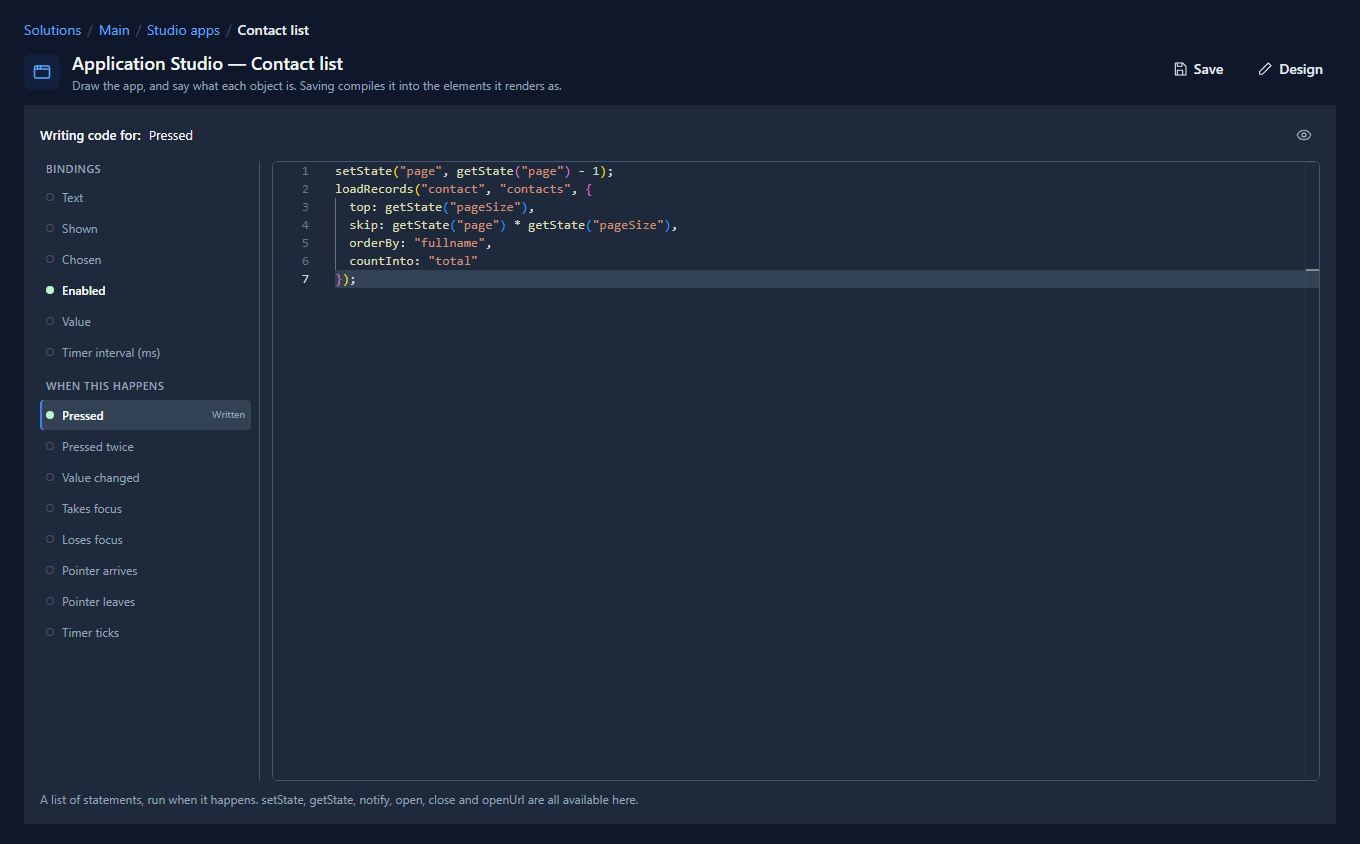Select the Loses focus event

(x=145, y=540)
